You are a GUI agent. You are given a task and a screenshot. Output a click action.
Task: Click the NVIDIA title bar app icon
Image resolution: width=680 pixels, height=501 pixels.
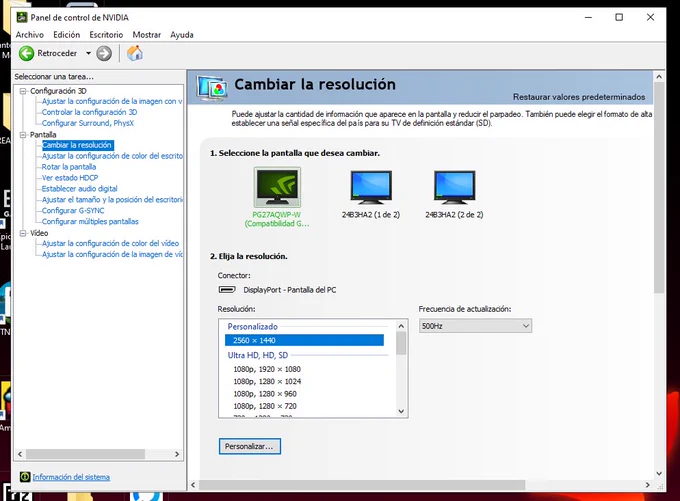[x=22, y=17]
